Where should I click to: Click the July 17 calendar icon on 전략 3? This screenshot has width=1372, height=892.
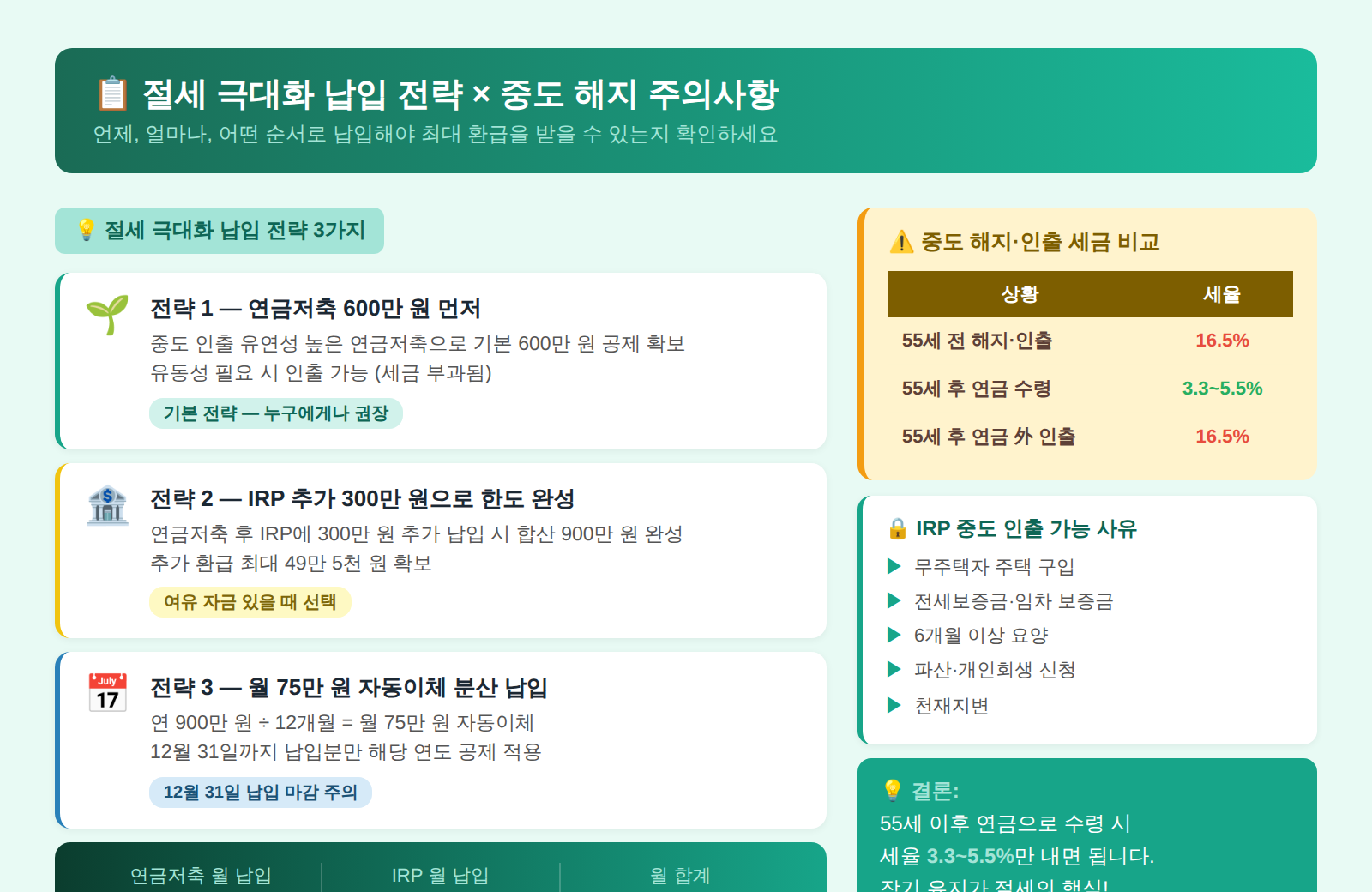pos(106,690)
